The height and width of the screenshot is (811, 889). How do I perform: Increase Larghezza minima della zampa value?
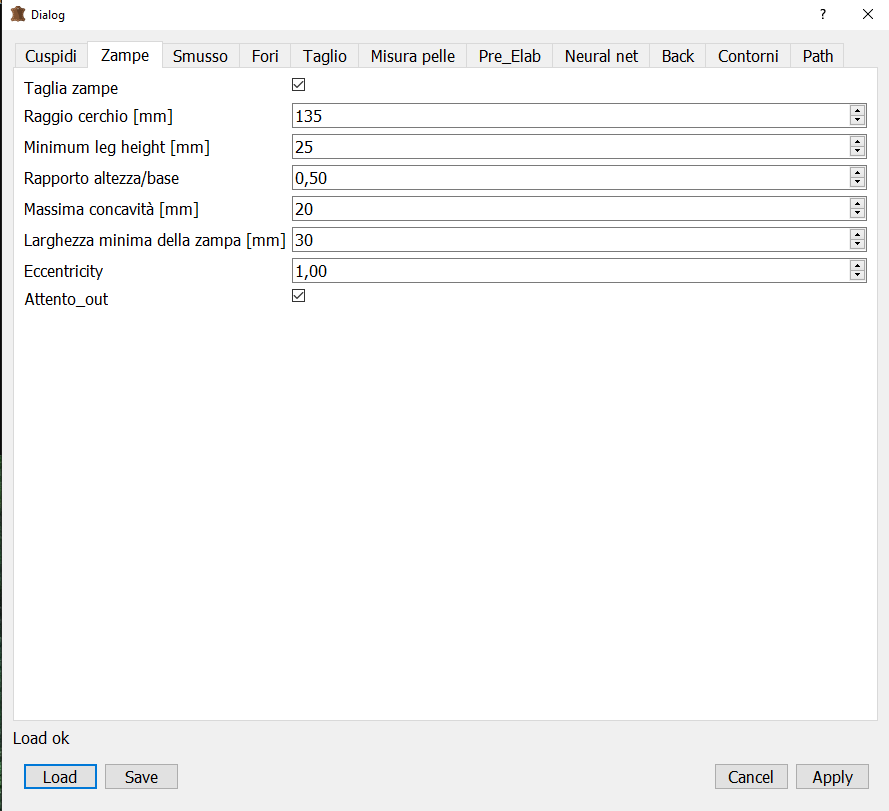(857, 234)
